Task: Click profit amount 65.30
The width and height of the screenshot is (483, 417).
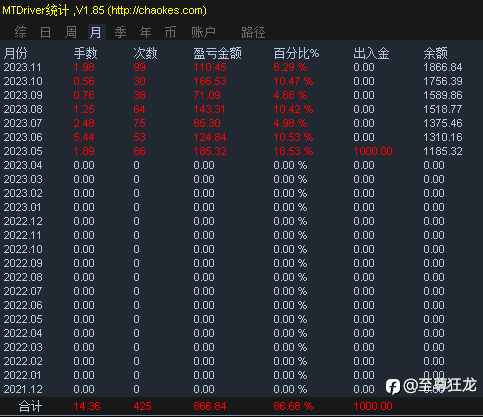Action: pos(207,123)
